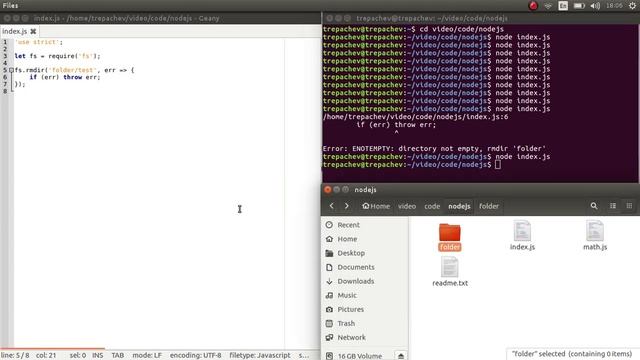This screenshot has width=640, height=360.
Task: Click the red record indicator in top bar
Action: pos(533,6)
